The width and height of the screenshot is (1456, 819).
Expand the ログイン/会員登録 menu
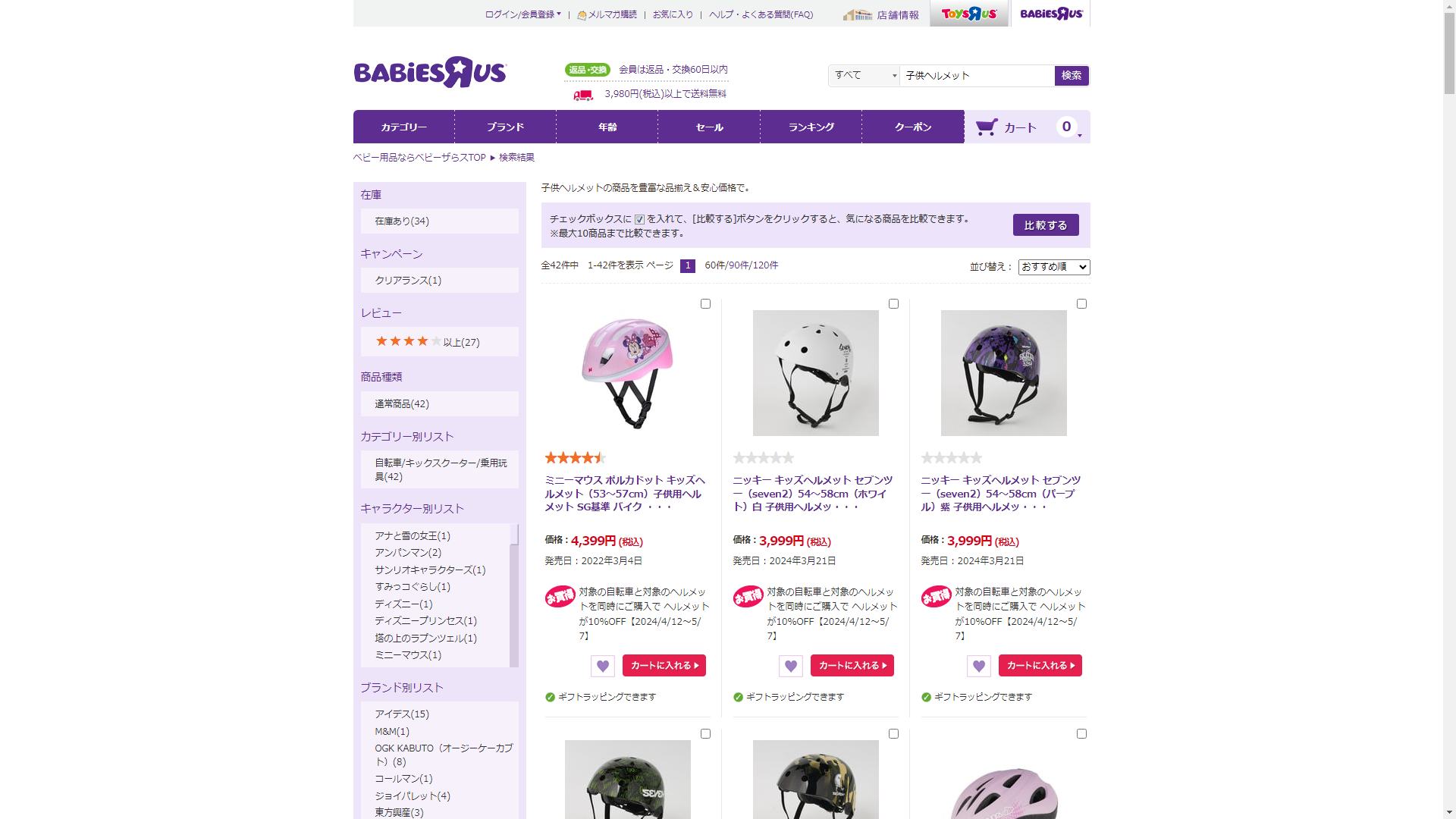[523, 14]
